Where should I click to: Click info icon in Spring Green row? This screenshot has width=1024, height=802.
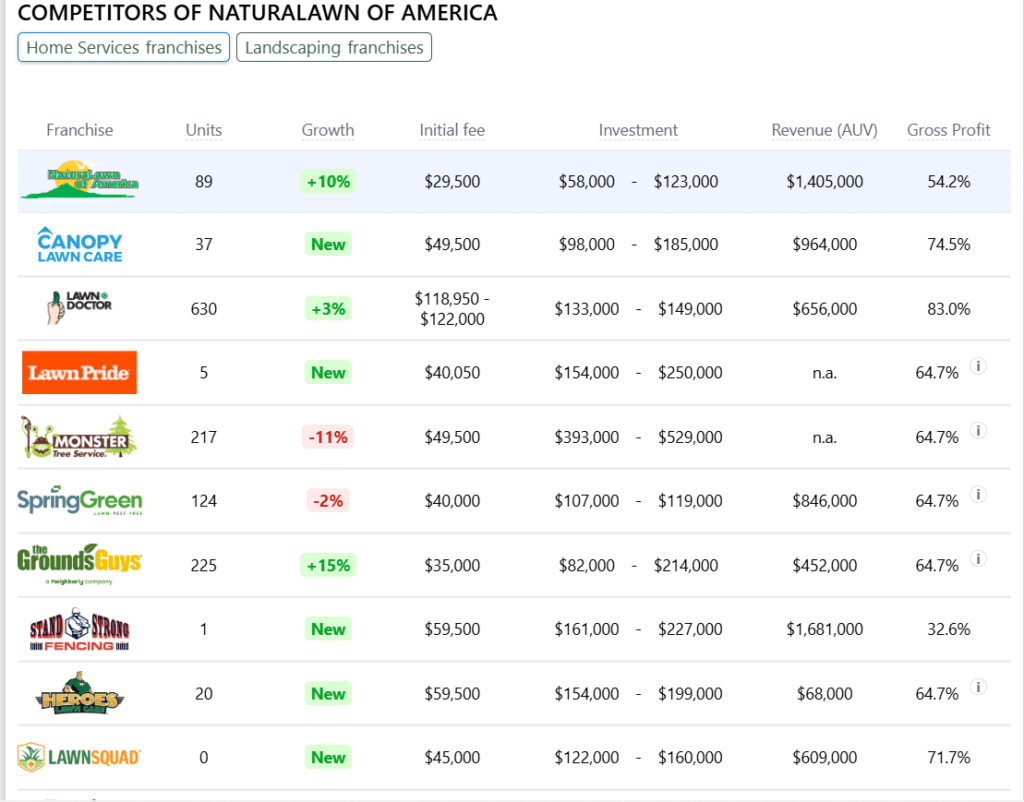coord(978,494)
